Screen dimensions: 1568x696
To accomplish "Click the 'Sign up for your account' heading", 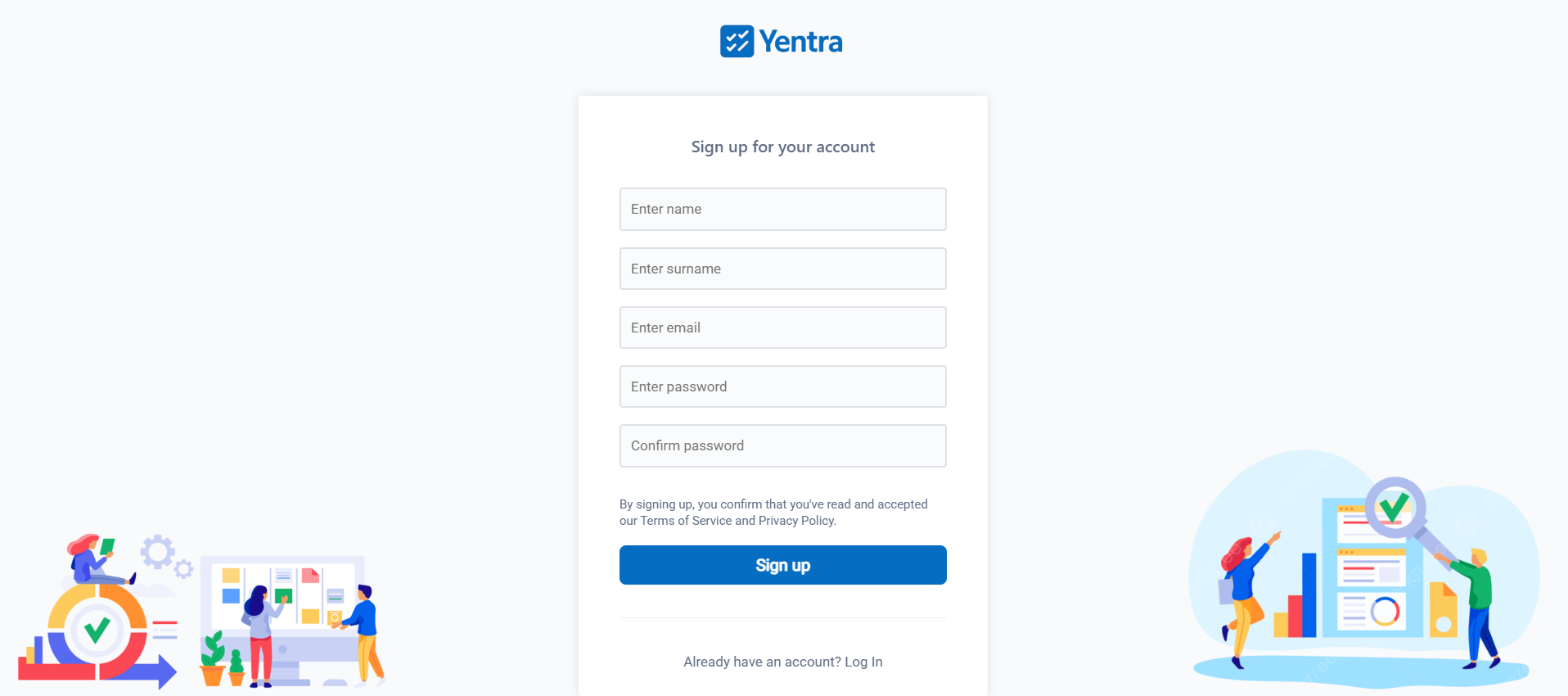I will click(x=782, y=147).
